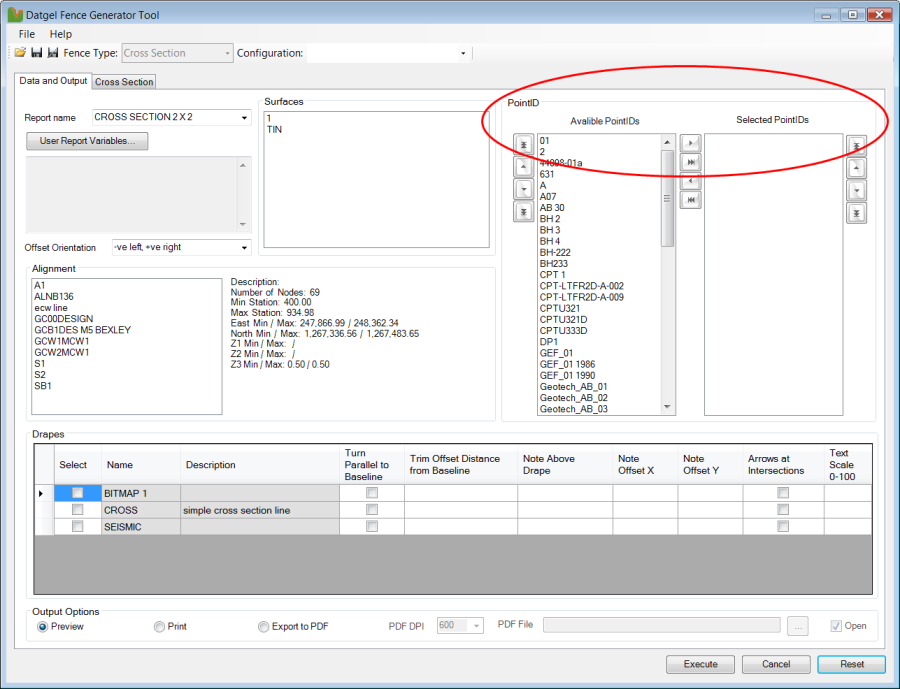Click the User Report Variables button
The image size is (900, 689).
pos(87,141)
